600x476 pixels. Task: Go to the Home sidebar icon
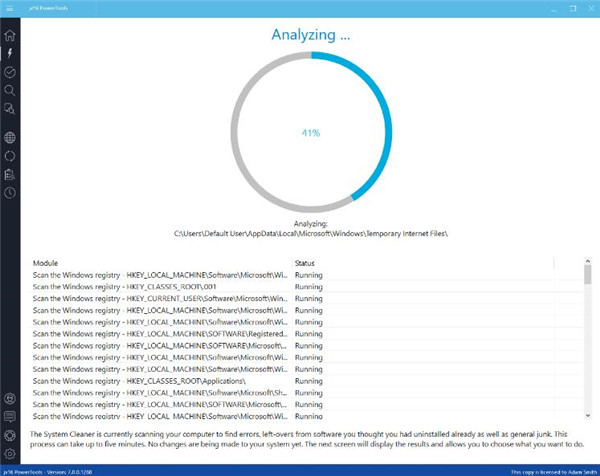tap(10, 35)
